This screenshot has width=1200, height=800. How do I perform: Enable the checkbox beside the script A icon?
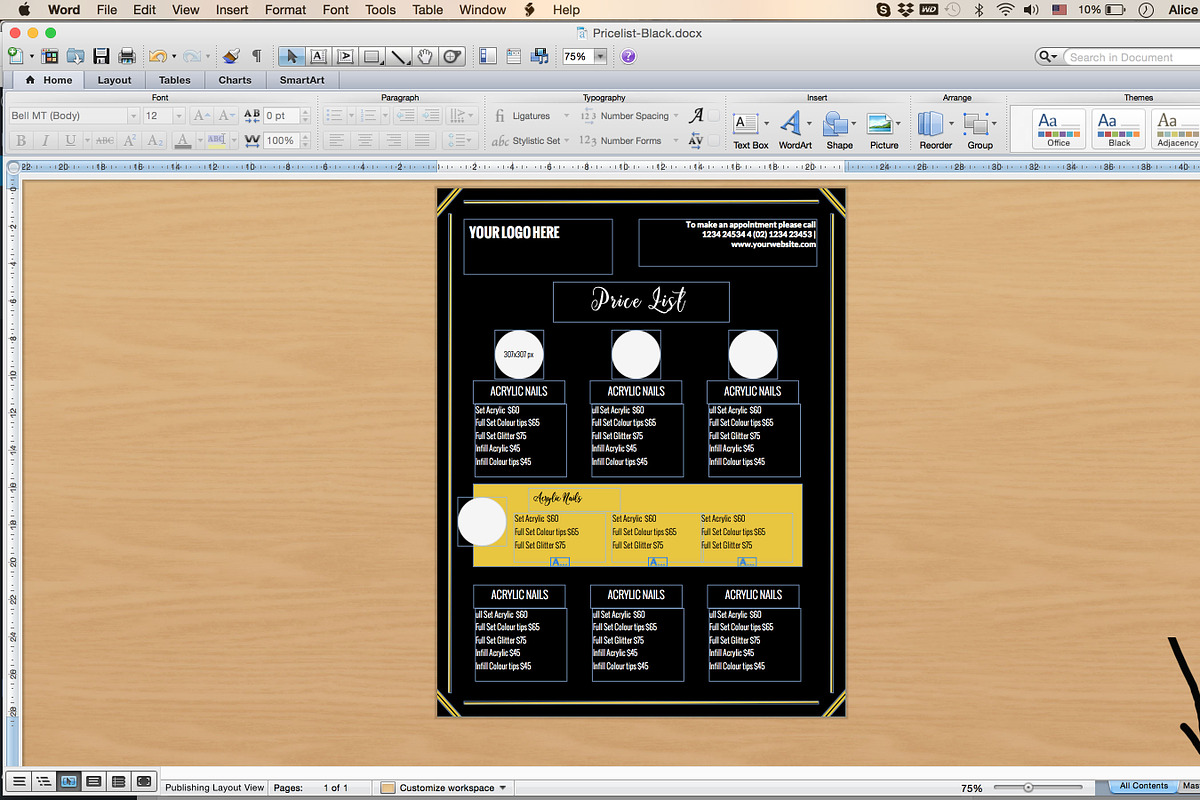pyautogui.click(x=715, y=116)
